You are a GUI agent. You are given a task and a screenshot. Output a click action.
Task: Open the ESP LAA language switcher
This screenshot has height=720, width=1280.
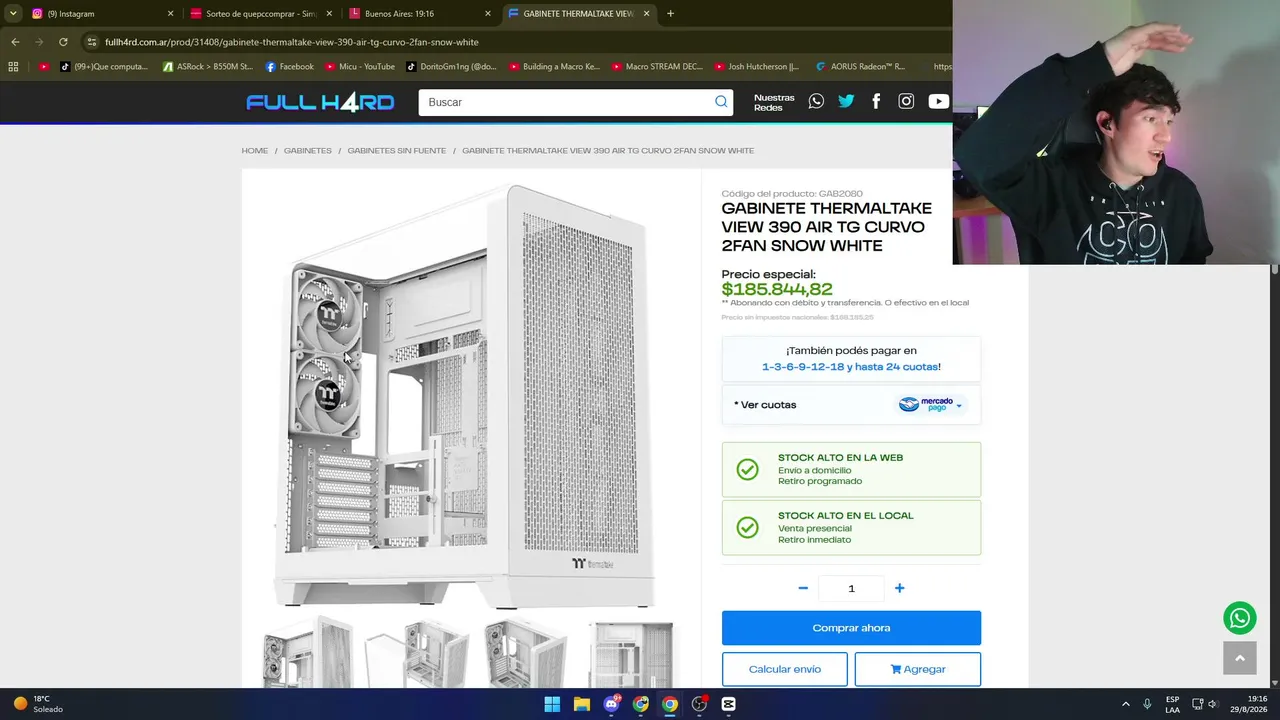(x=1172, y=704)
